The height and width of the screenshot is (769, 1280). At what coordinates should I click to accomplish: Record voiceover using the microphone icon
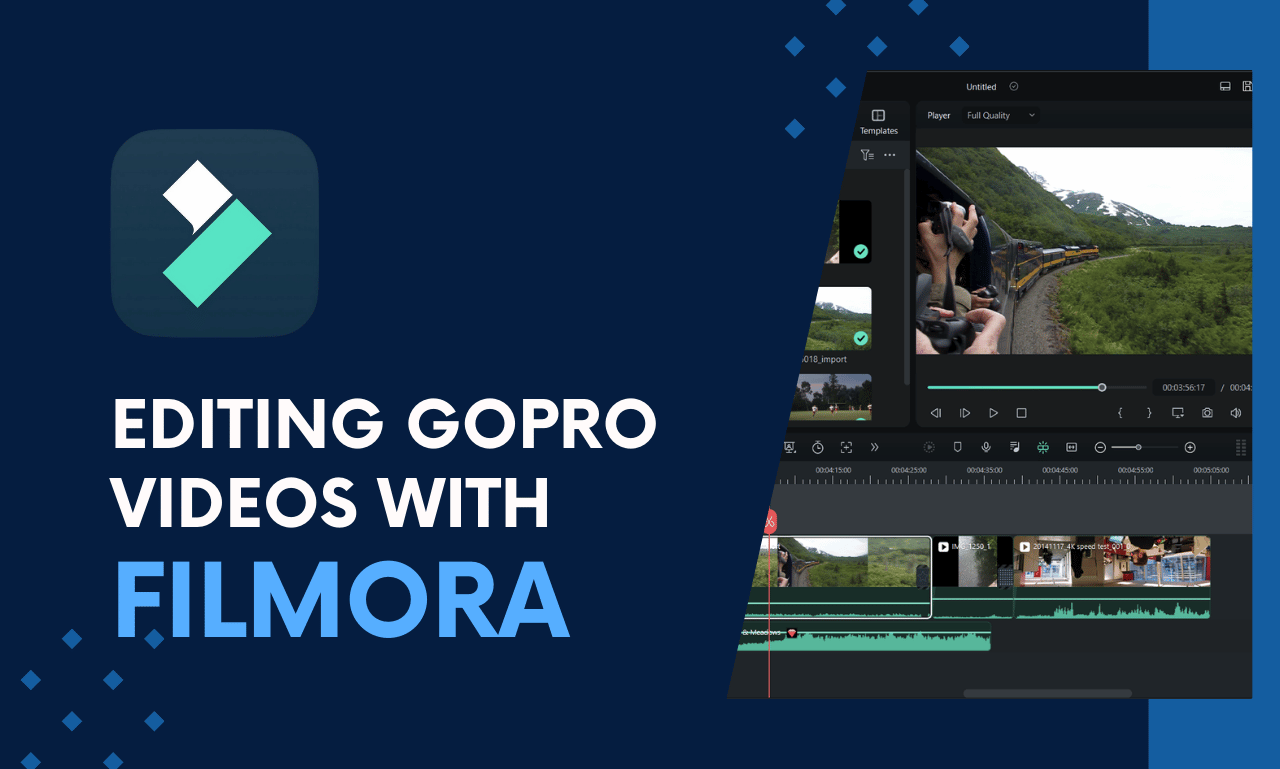pyautogui.click(x=986, y=447)
